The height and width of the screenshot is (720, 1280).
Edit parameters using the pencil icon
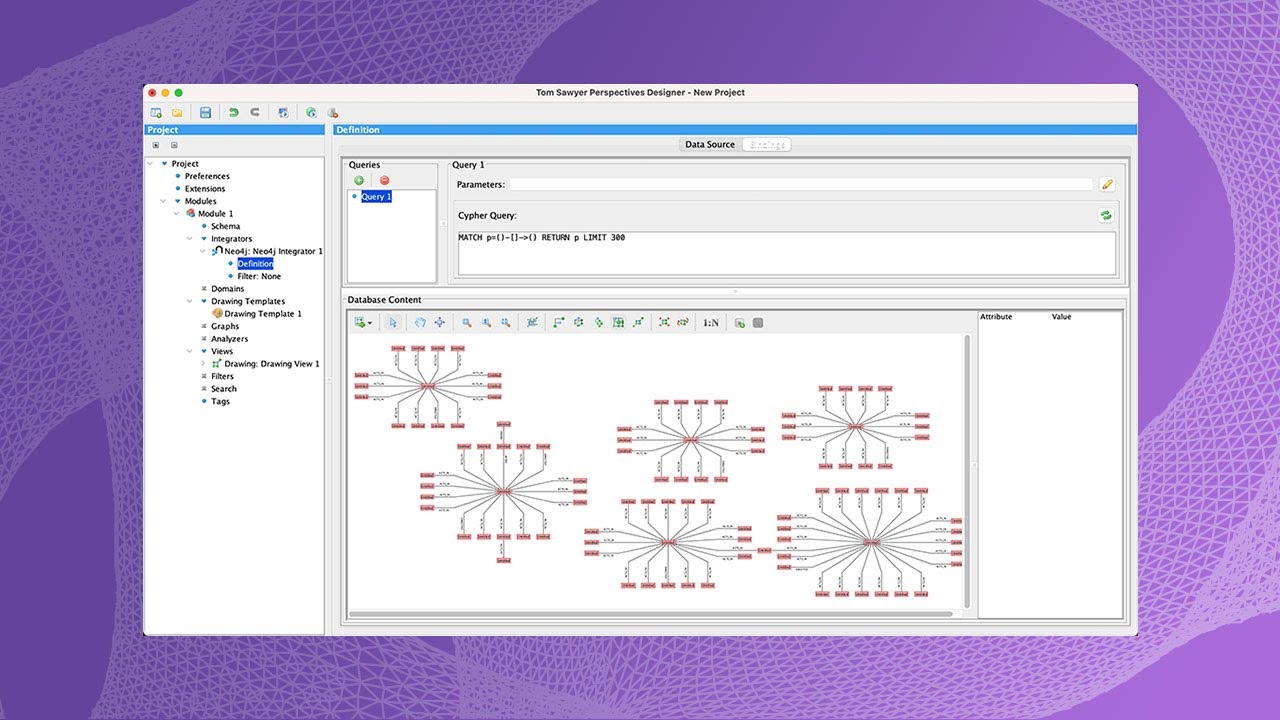(1106, 184)
